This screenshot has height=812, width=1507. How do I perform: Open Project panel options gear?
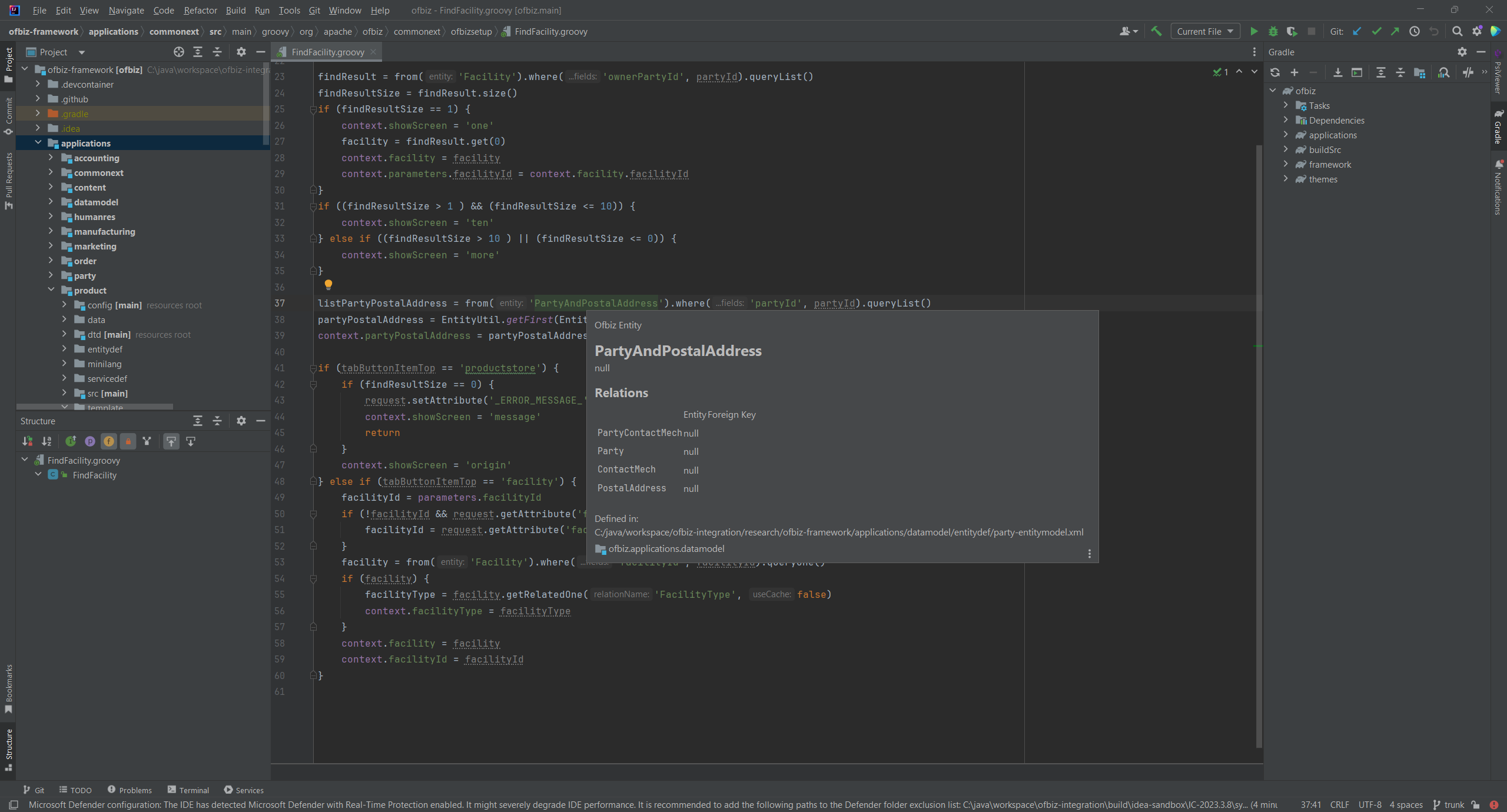[241, 52]
